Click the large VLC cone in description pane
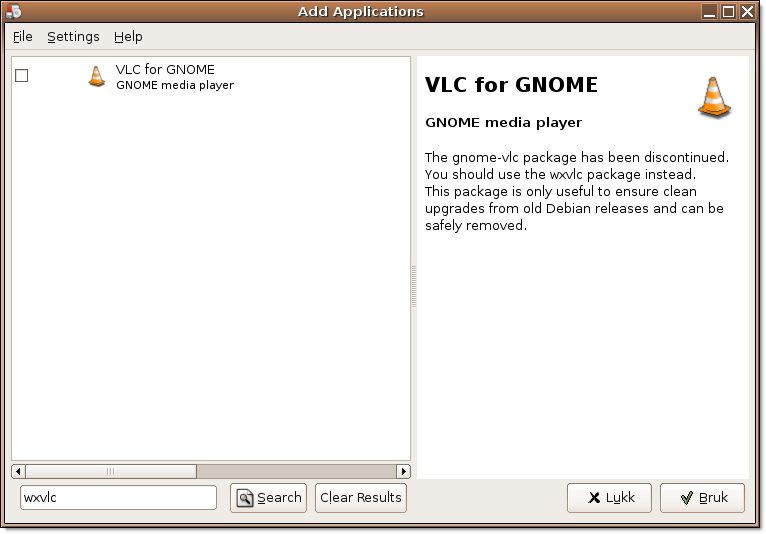766x534 pixels. click(714, 97)
